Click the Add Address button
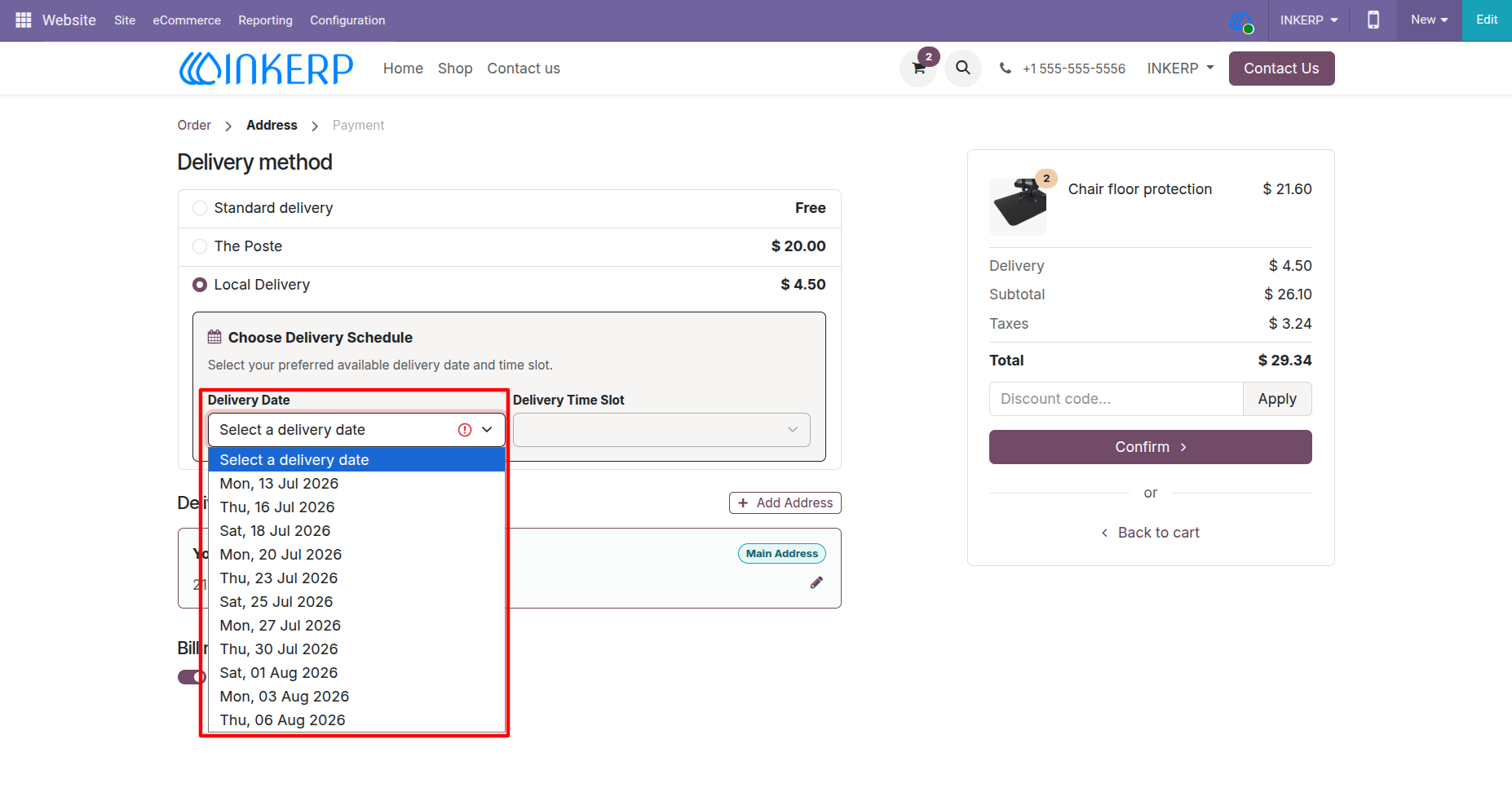Image resolution: width=1512 pixels, height=788 pixels. (x=785, y=503)
